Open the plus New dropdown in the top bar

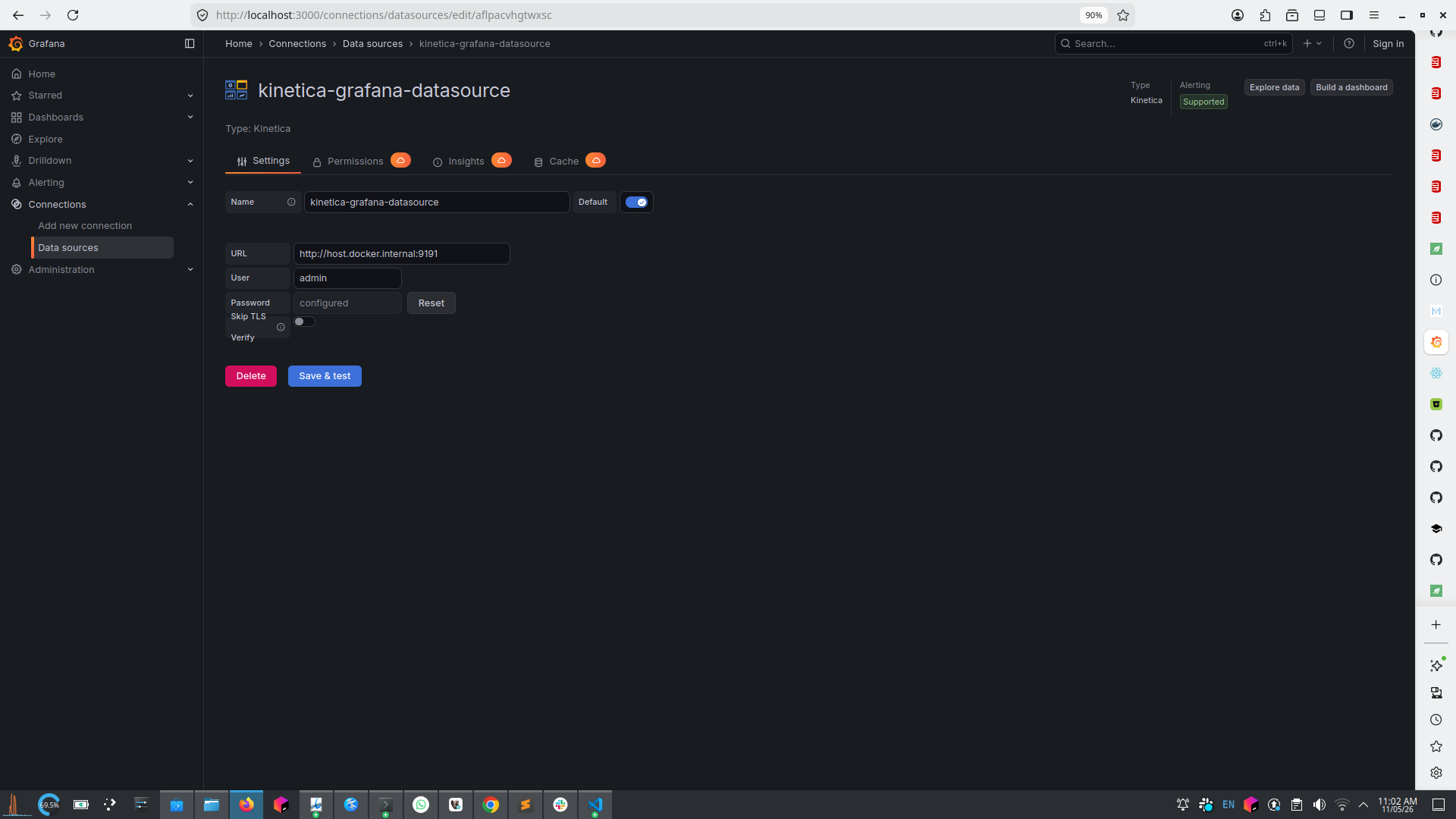pyautogui.click(x=1312, y=44)
